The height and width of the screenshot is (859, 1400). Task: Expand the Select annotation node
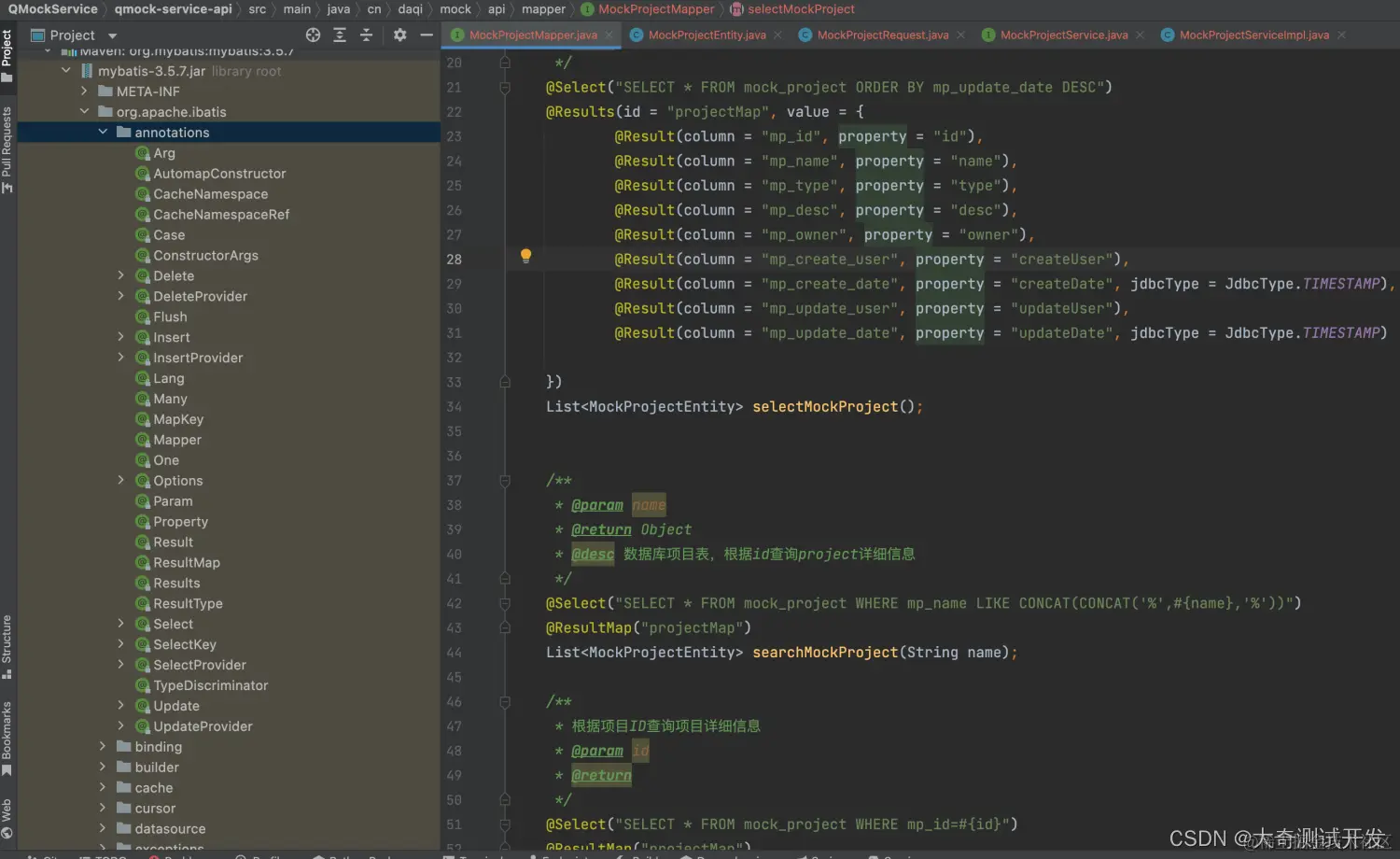click(120, 624)
